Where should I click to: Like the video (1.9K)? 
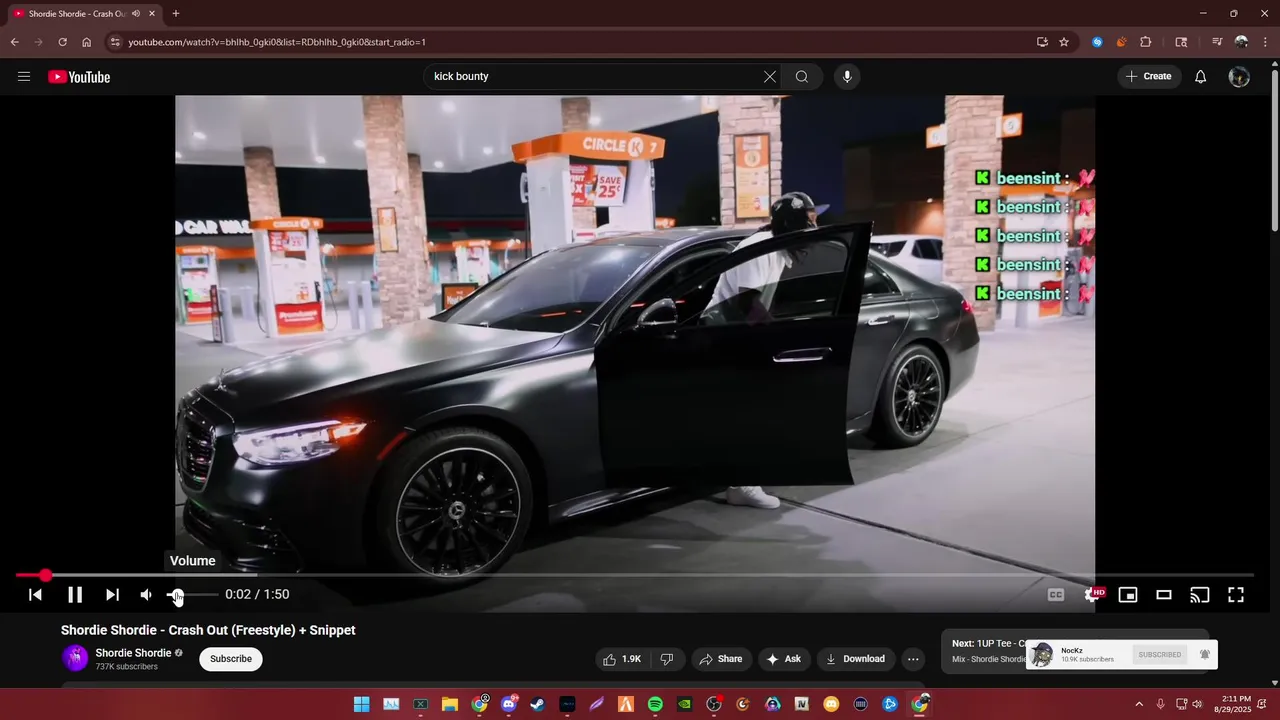point(621,659)
